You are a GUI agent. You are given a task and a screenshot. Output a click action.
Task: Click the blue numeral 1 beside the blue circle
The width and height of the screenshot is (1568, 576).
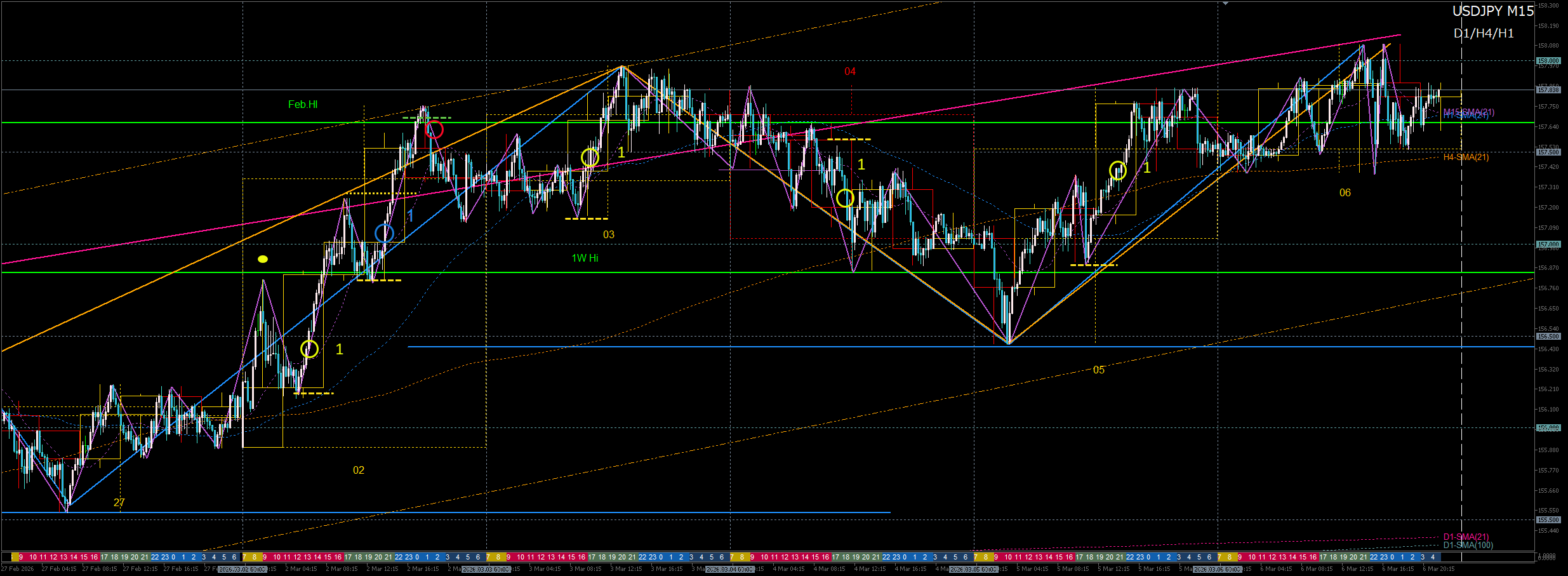[x=411, y=216]
